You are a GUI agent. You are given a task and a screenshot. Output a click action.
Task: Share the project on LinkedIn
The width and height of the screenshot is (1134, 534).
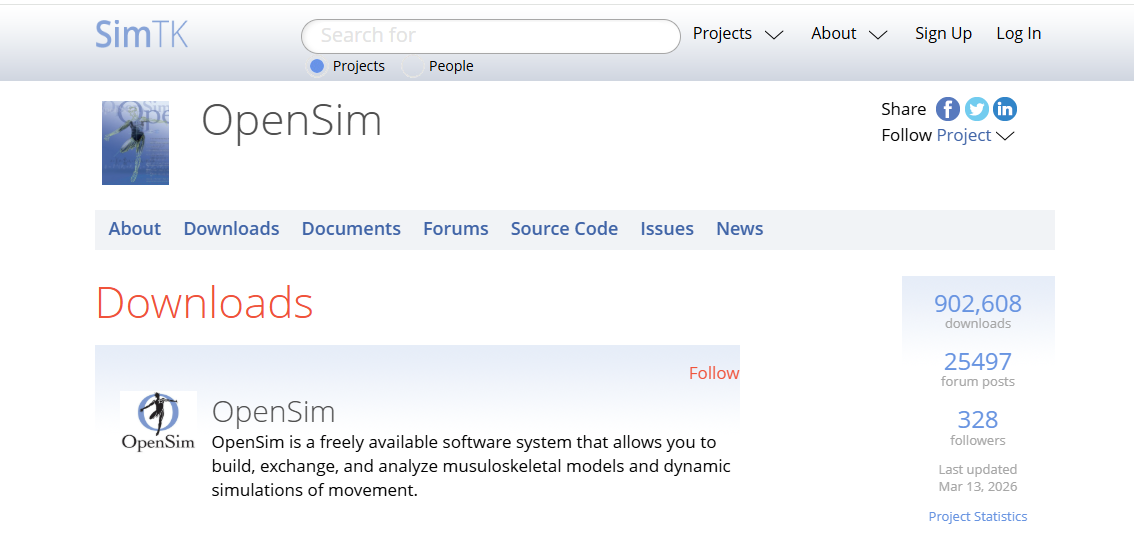1005,109
